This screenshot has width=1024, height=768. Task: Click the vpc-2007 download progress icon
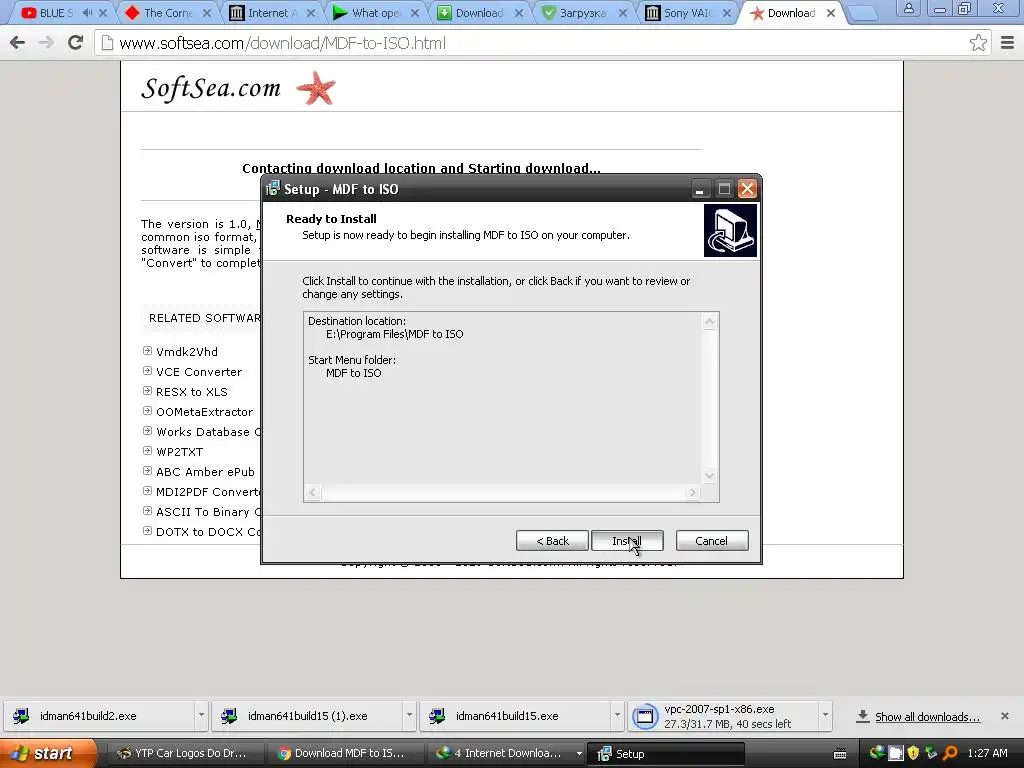point(645,716)
